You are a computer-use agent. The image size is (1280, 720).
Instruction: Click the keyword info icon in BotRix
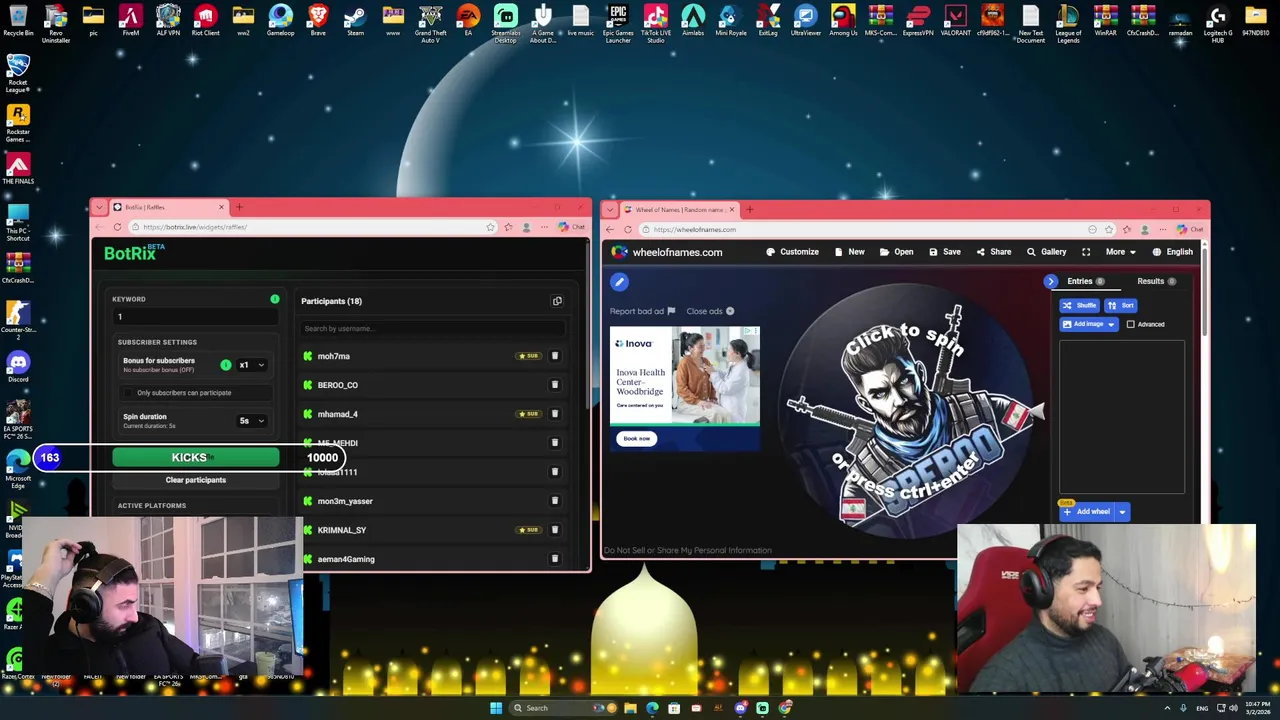(x=274, y=299)
